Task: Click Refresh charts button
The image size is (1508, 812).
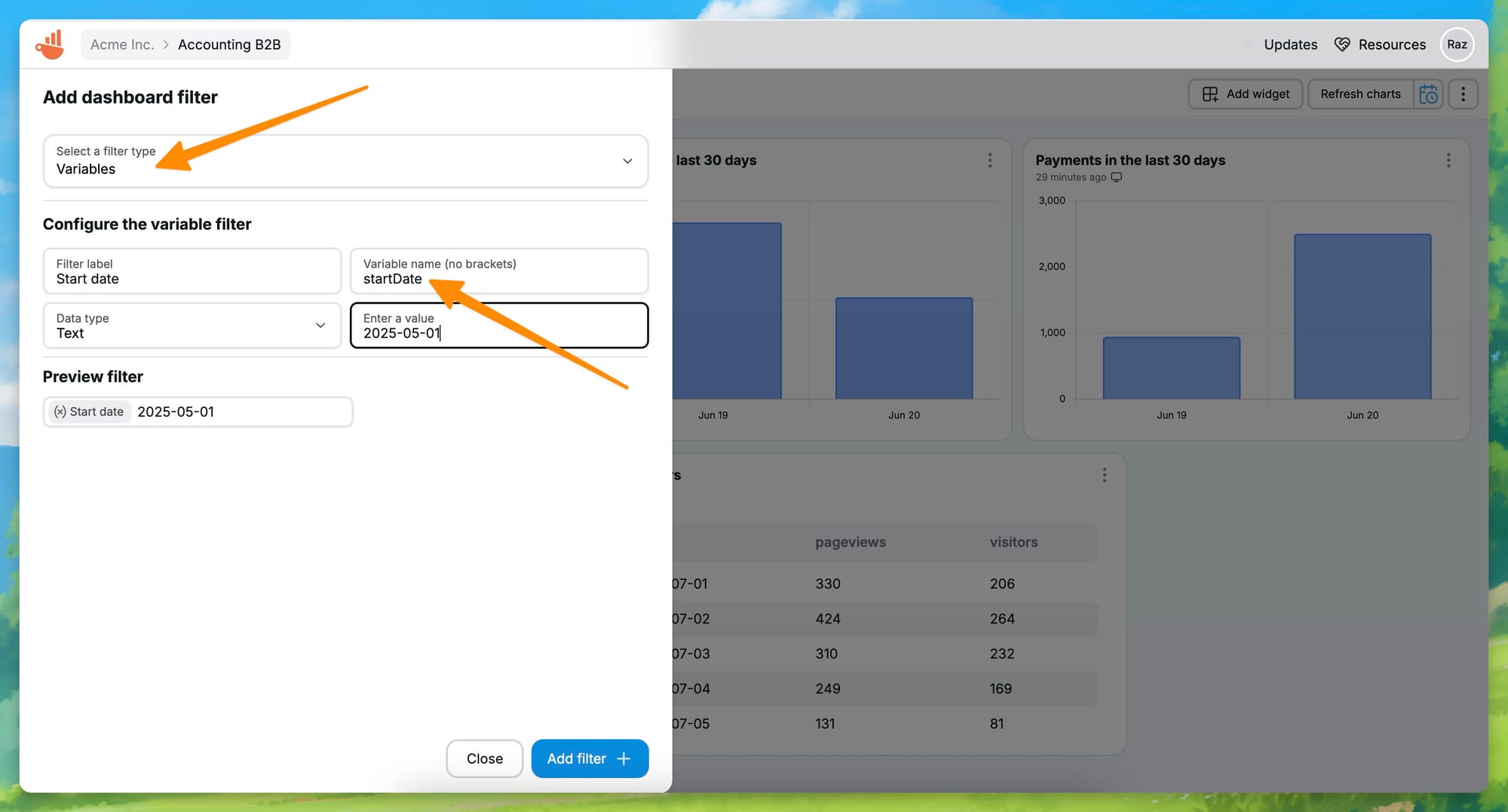Action: 1360,94
